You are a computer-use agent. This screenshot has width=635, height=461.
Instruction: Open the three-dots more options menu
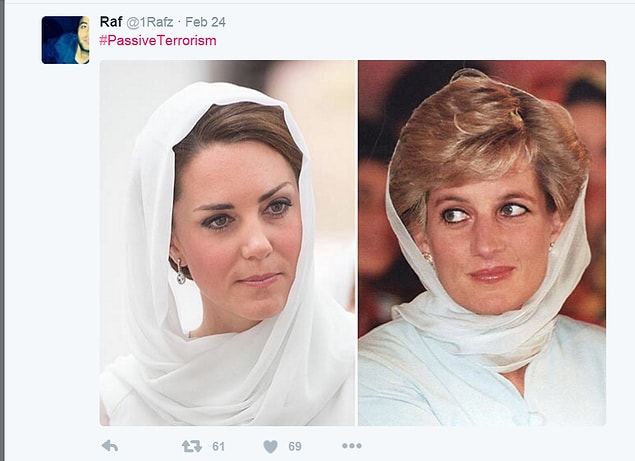(x=352, y=446)
